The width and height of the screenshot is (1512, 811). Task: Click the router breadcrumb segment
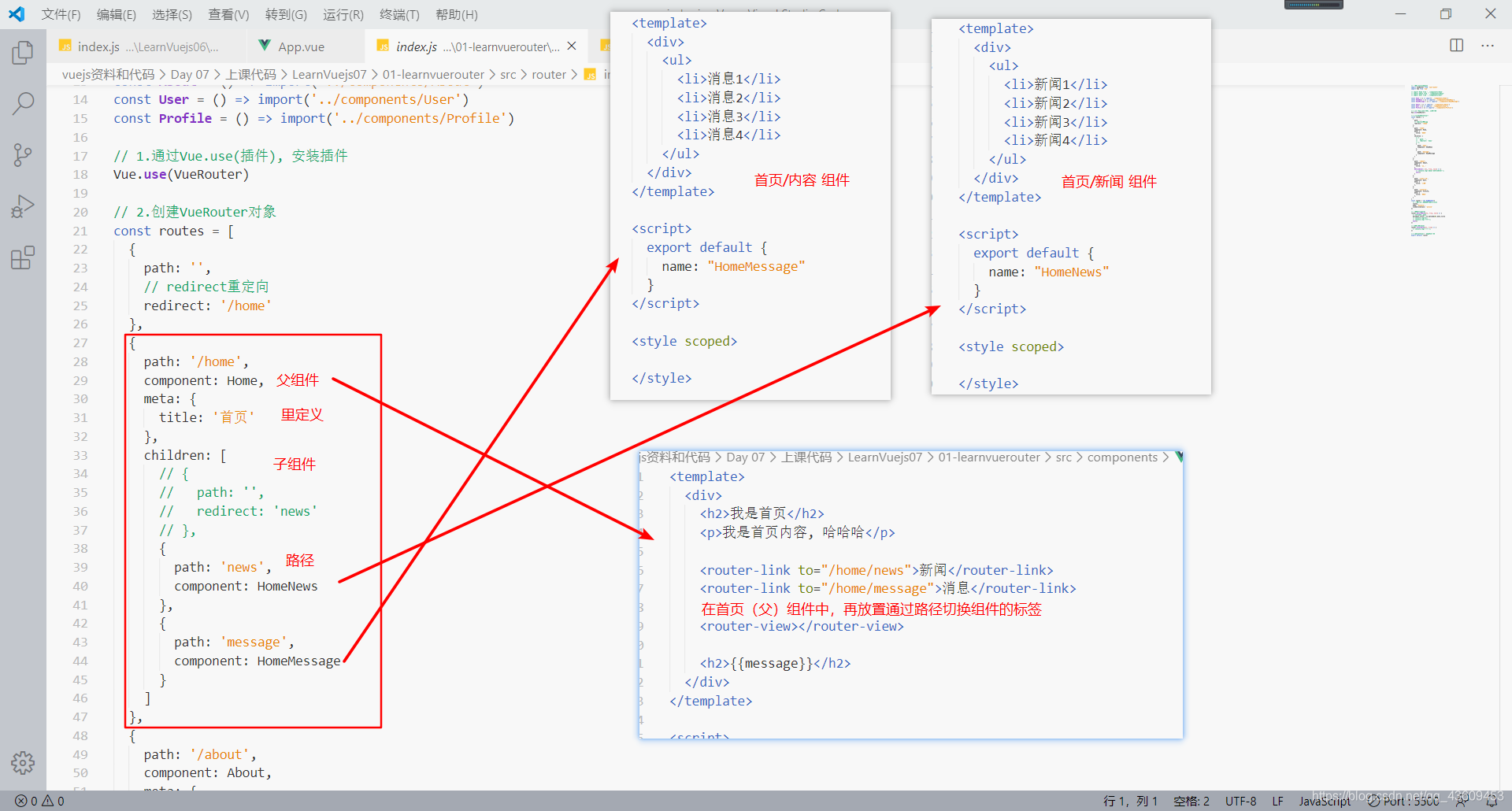click(x=549, y=75)
